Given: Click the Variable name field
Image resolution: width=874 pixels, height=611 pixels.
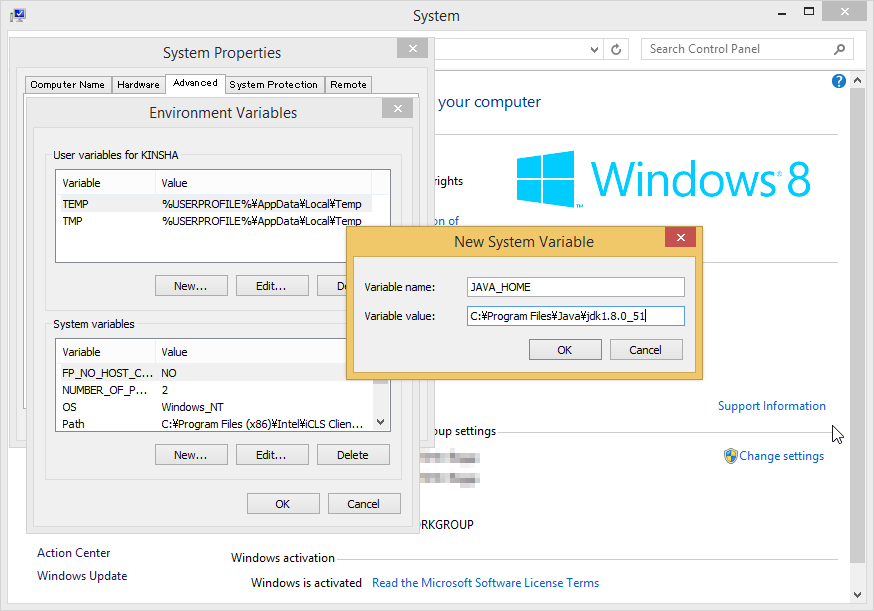Looking at the screenshot, I should tap(576, 287).
